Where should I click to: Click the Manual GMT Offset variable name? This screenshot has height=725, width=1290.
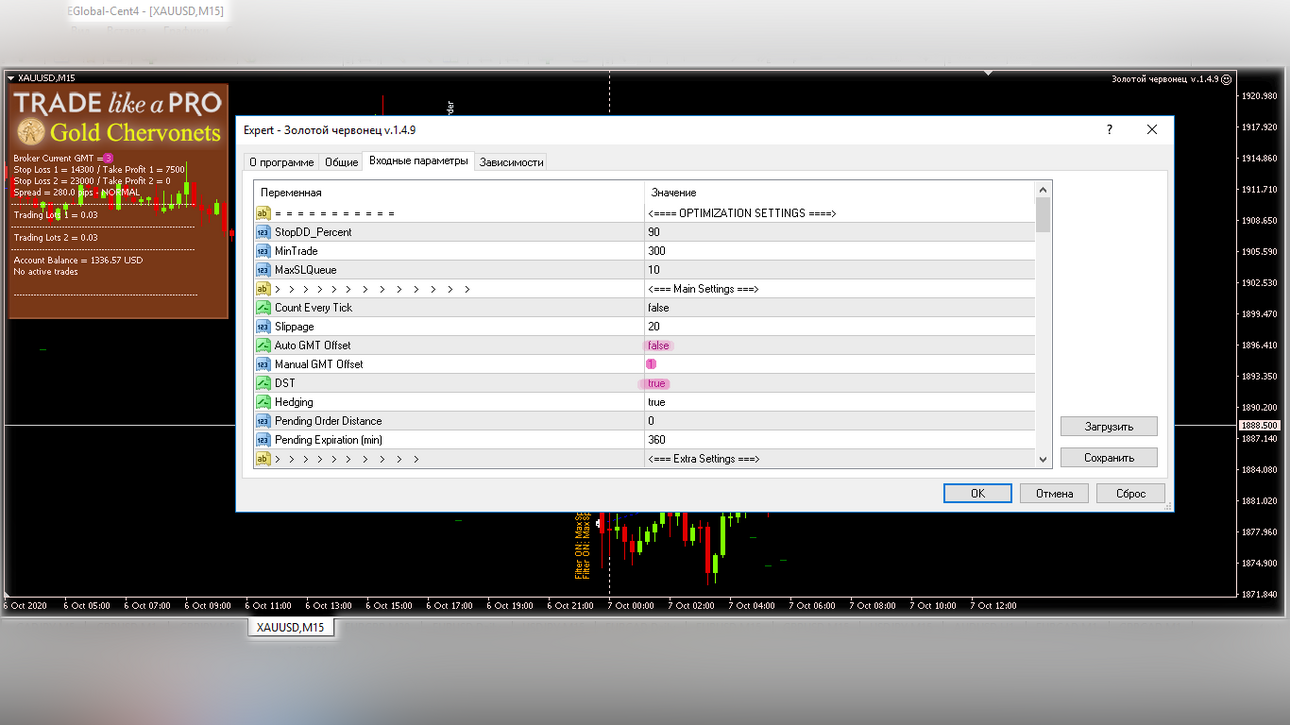coord(319,364)
